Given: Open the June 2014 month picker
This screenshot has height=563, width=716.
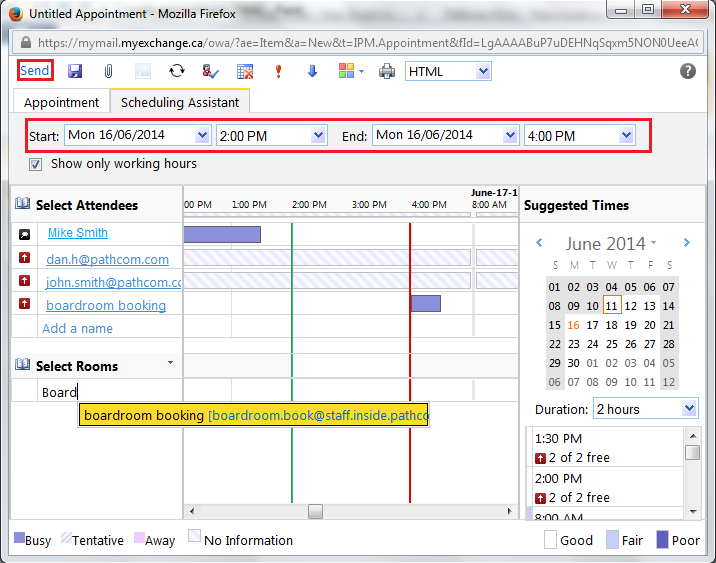Looking at the screenshot, I should coord(611,243).
